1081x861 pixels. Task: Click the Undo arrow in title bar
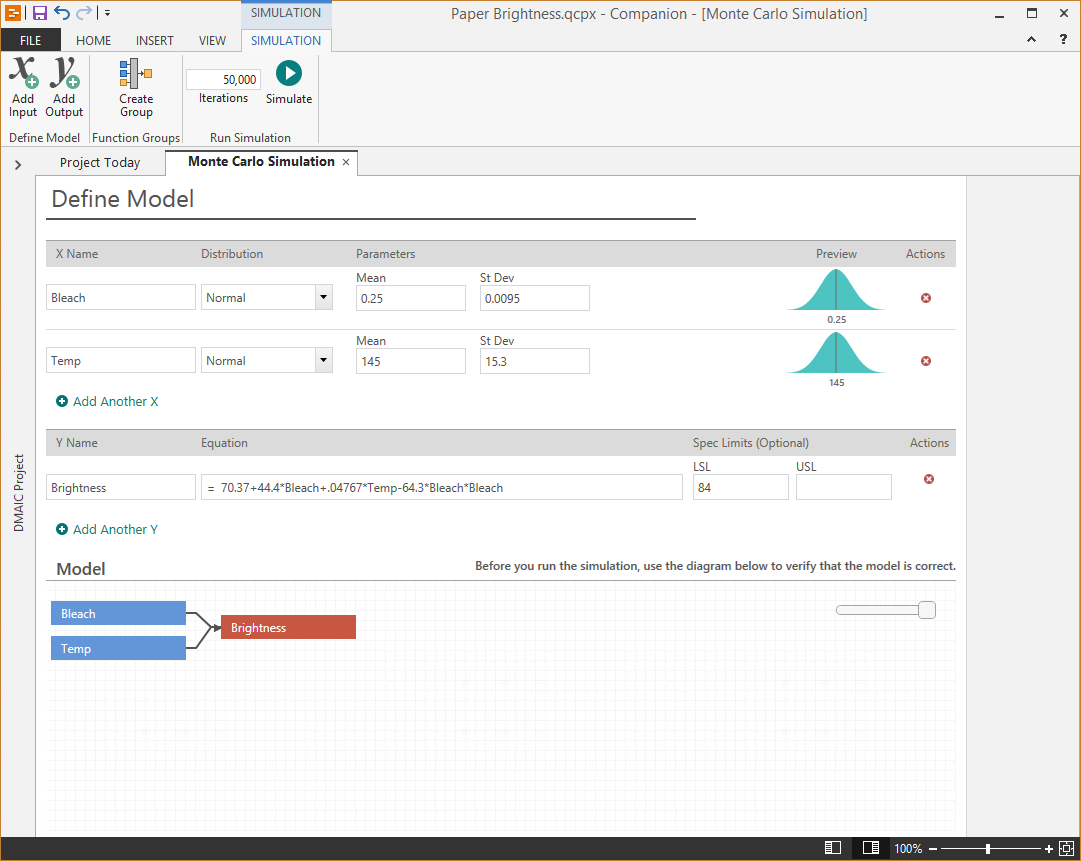[61, 13]
